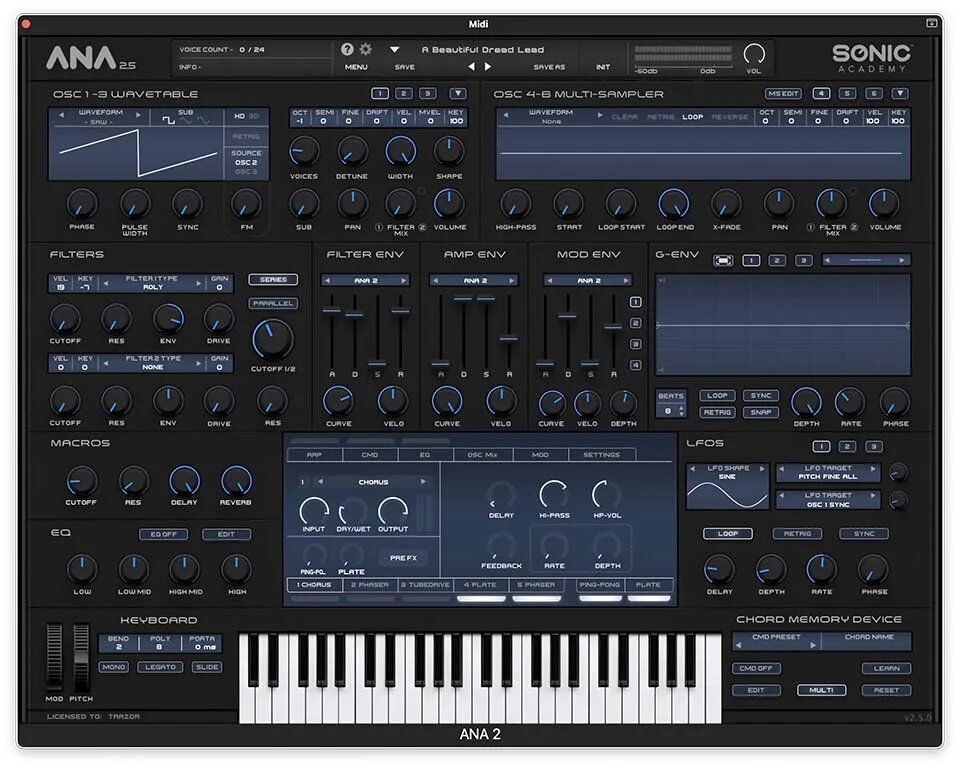Click the MS EDIT button
960x768 pixels.
click(x=783, y=94)
